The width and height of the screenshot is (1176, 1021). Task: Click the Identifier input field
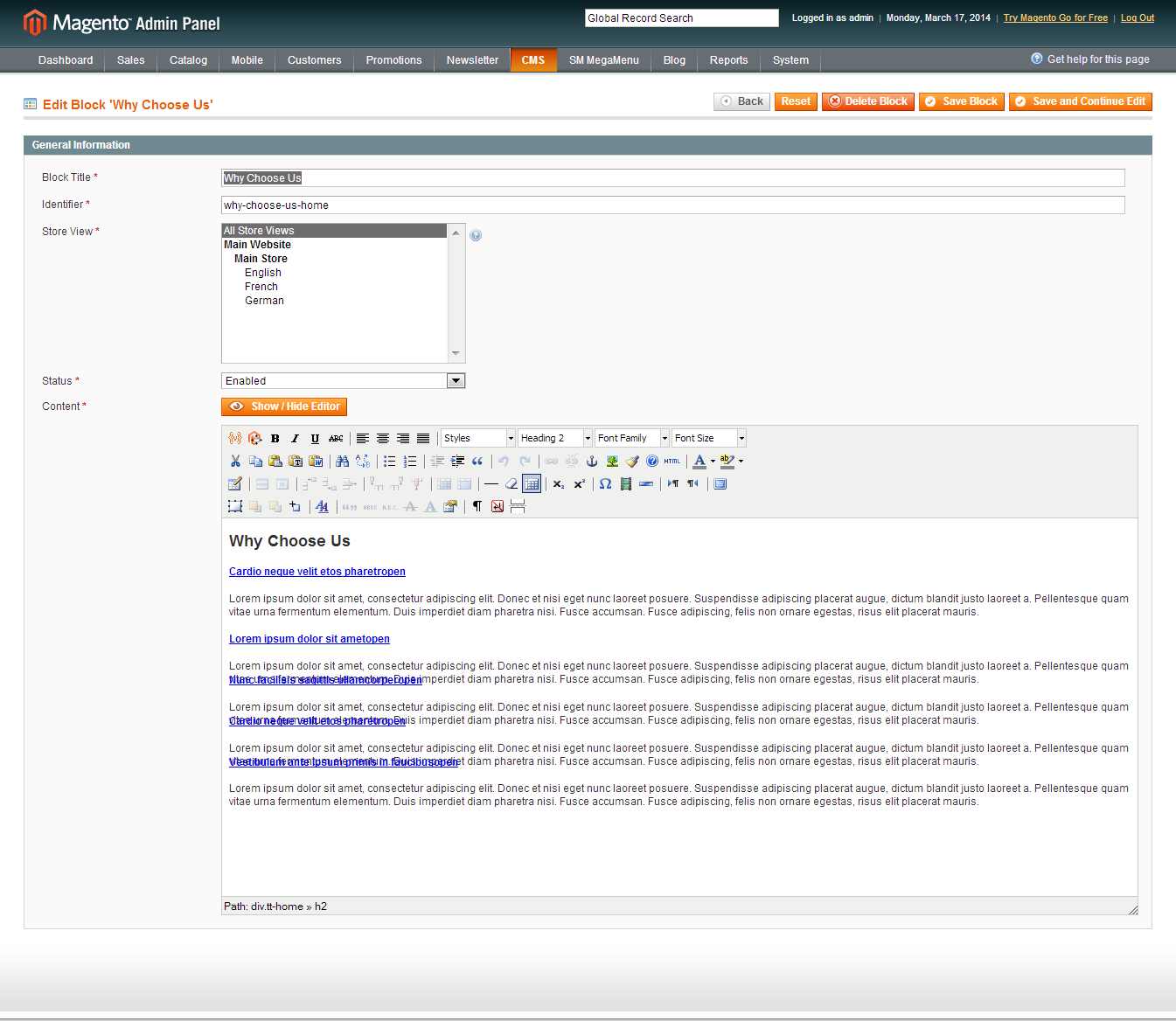673,205
